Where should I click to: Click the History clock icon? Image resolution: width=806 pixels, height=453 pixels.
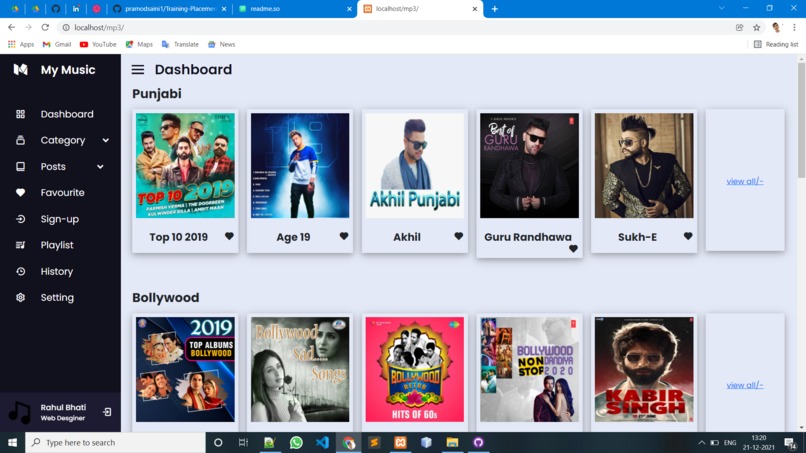(x=20, y=271)
